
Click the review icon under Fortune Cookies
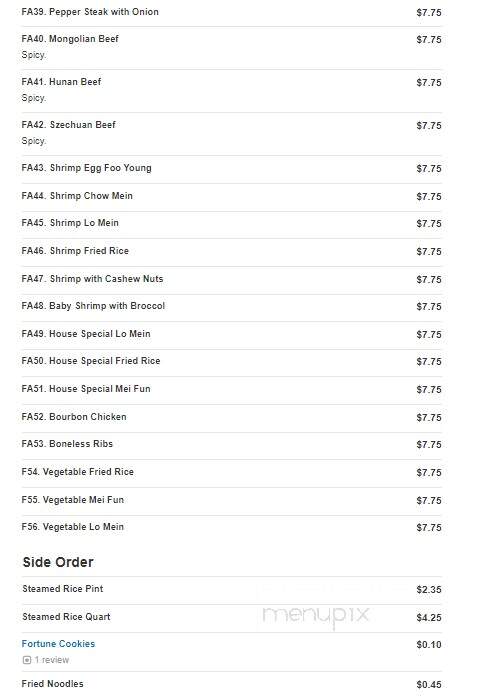click(x=27, y=660)
